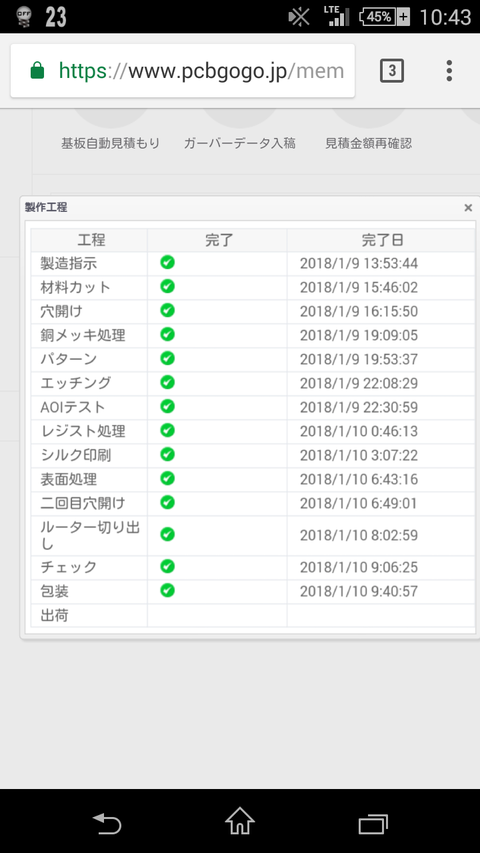The image size is (480, 853).
Task: Select the AOIテスト process row label
Action: pyautogui.click(x=73, y=407)
